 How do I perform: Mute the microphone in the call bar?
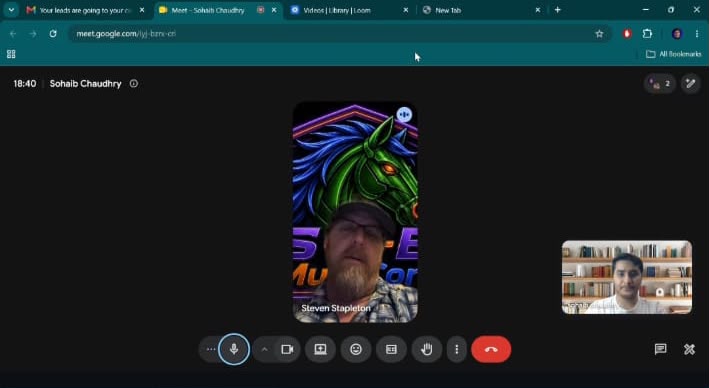[234, 349]
